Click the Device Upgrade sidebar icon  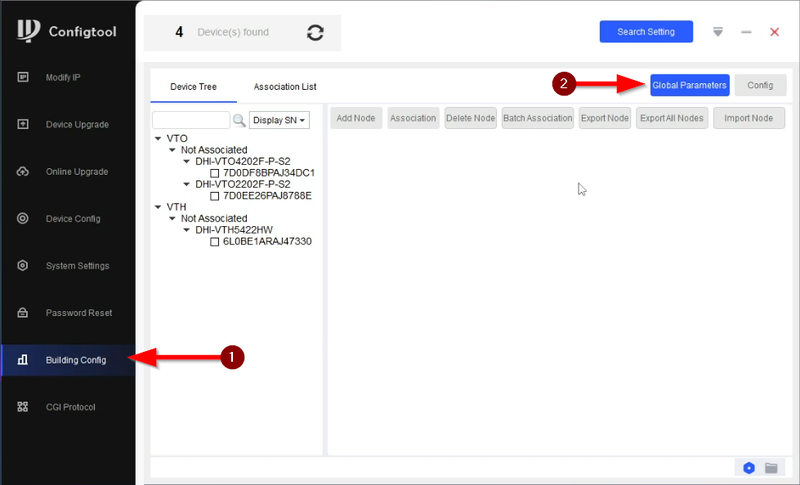[23, 124]
